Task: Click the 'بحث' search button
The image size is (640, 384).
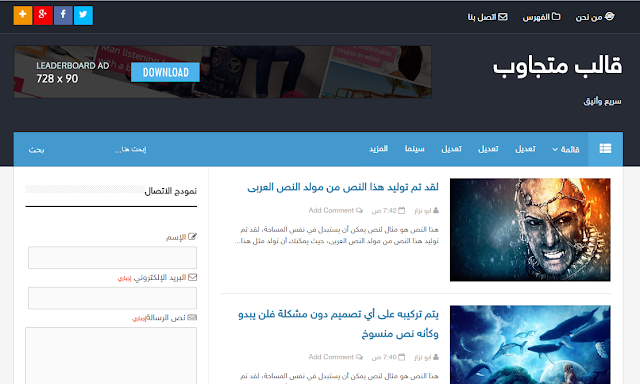Action: tap(36, 150)
